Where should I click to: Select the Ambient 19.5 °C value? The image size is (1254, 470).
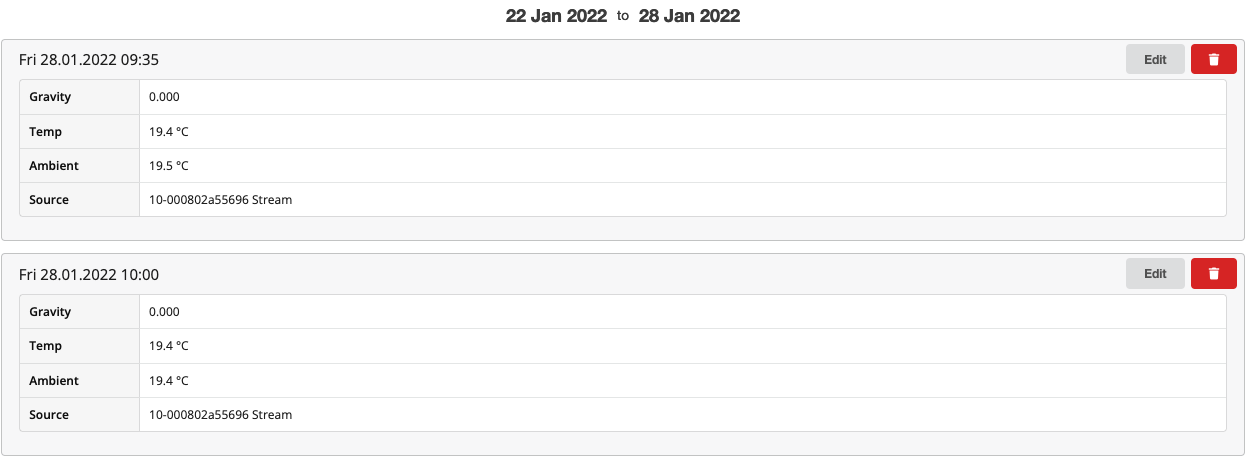(x=169, y=165)
